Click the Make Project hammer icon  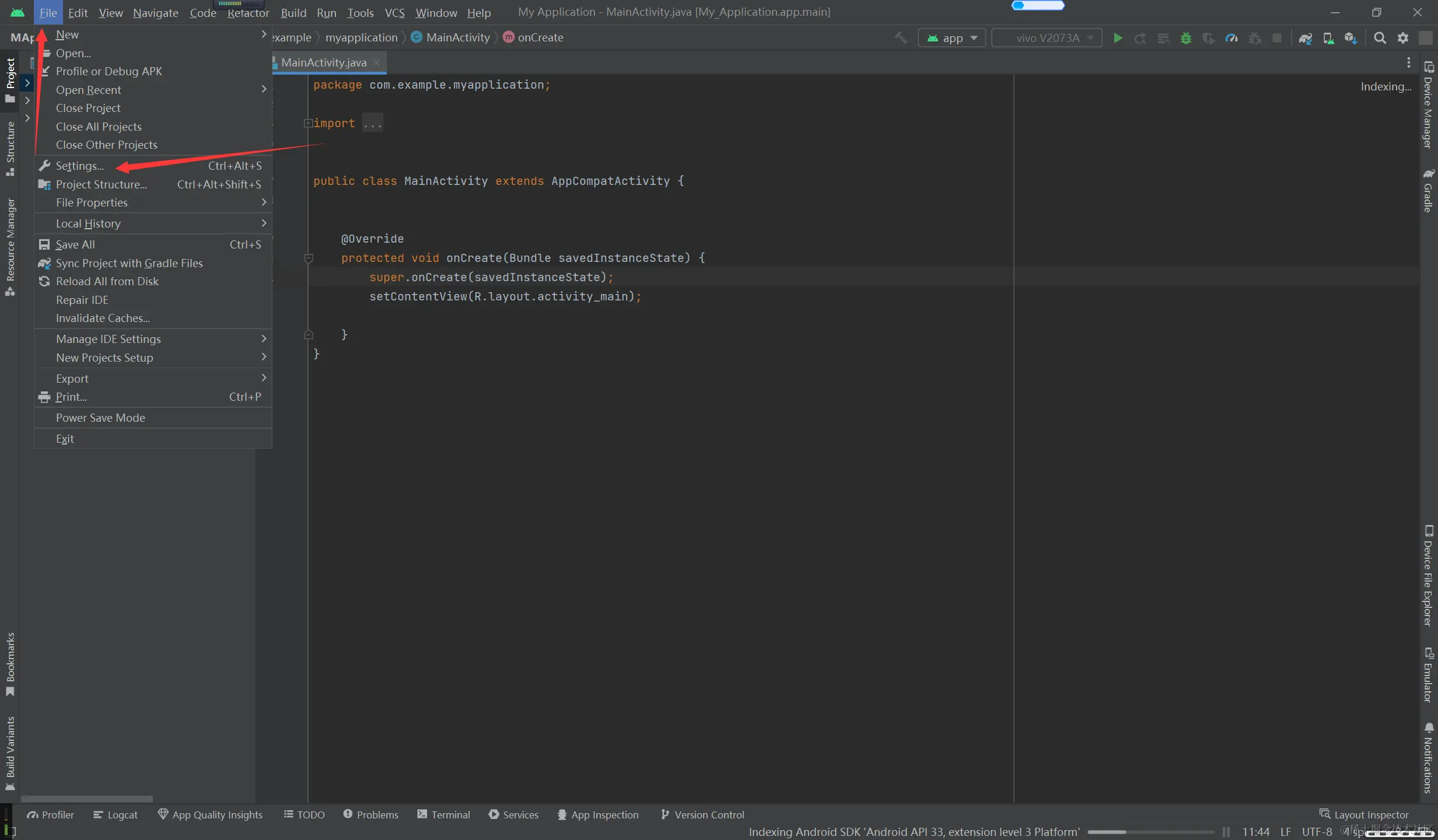tap(901, 38)
